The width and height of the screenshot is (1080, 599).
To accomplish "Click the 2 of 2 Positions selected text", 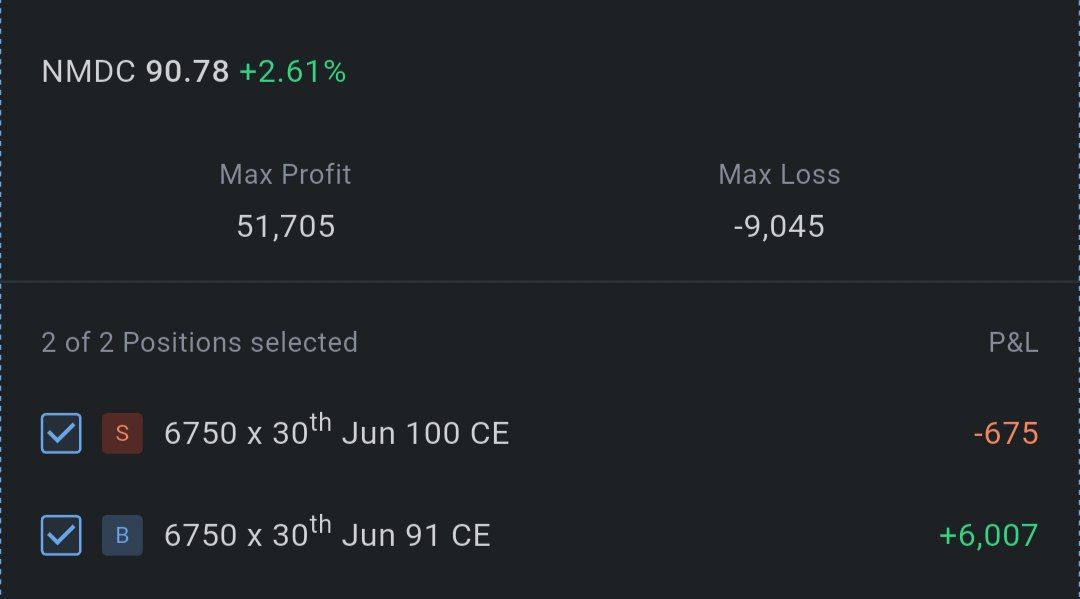I will pyautogui.click(x=200, y=343).
